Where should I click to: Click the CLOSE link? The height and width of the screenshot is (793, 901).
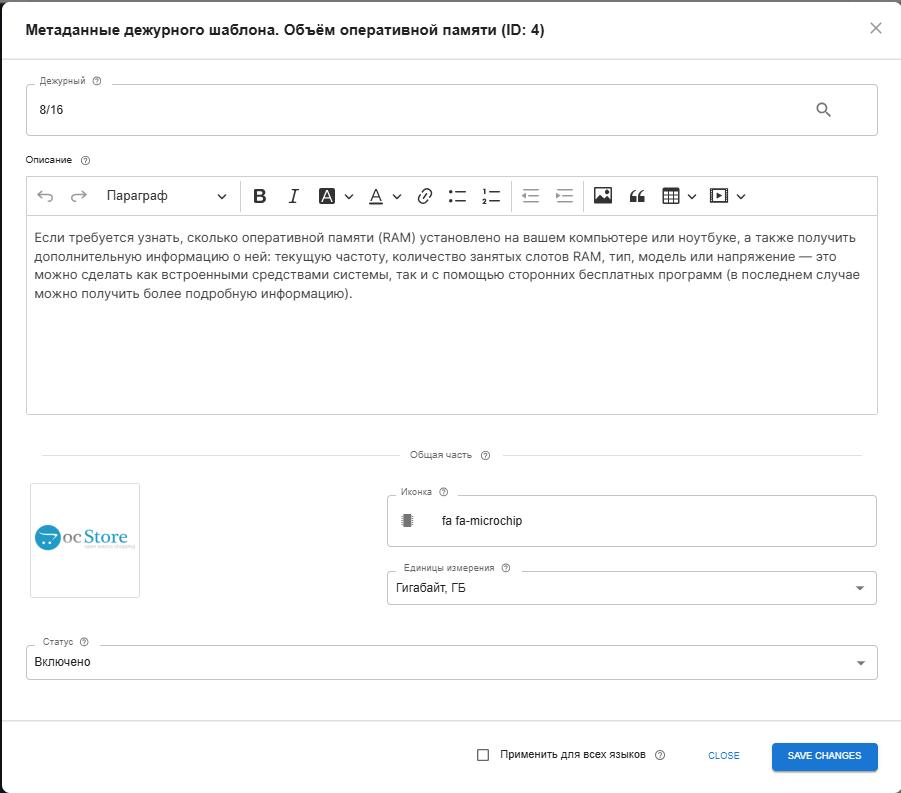pyautogui.click(x=723, y=756)
